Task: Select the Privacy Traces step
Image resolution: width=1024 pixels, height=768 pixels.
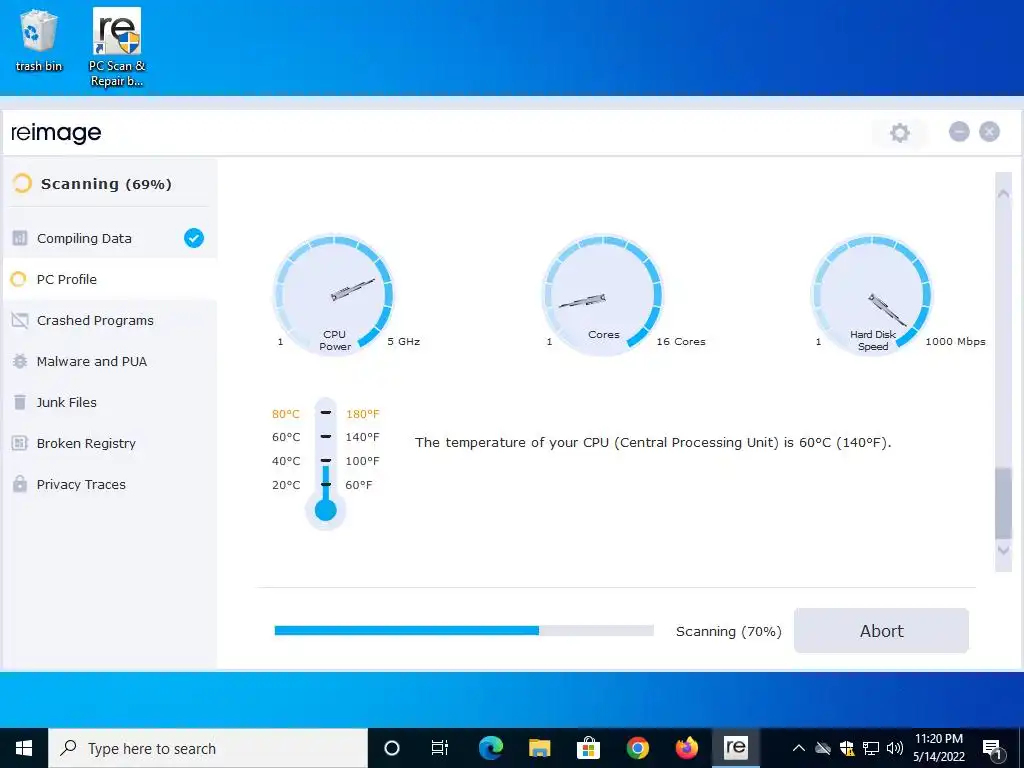Action: click(x=110, y=484)
